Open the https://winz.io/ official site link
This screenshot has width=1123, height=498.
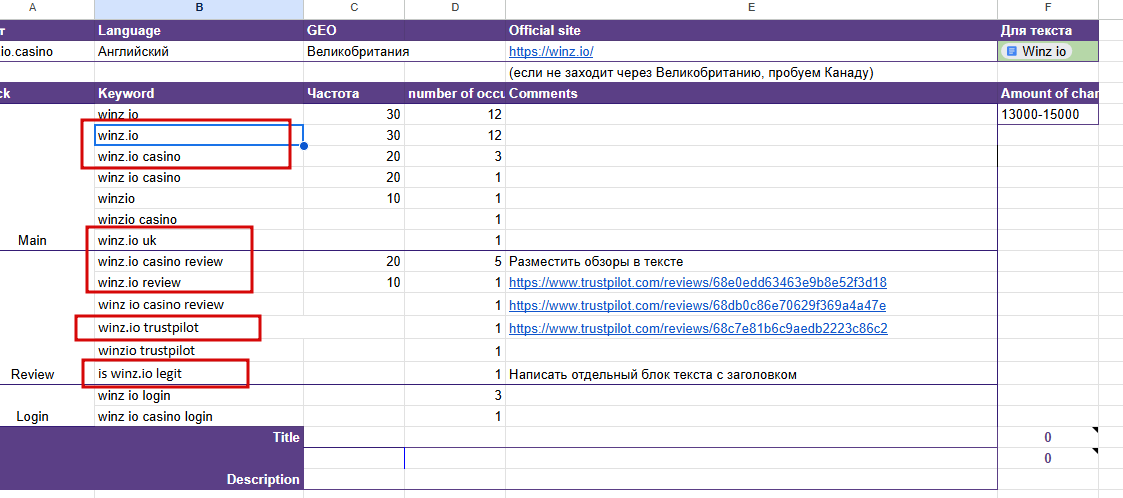tap(551, 52)
